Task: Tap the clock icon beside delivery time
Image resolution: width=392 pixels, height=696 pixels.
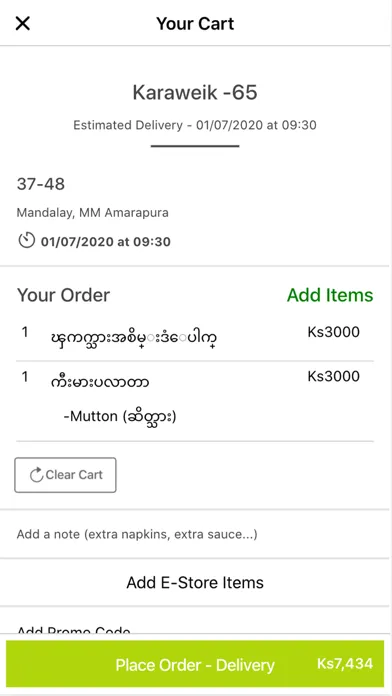Action: [26, 240]
